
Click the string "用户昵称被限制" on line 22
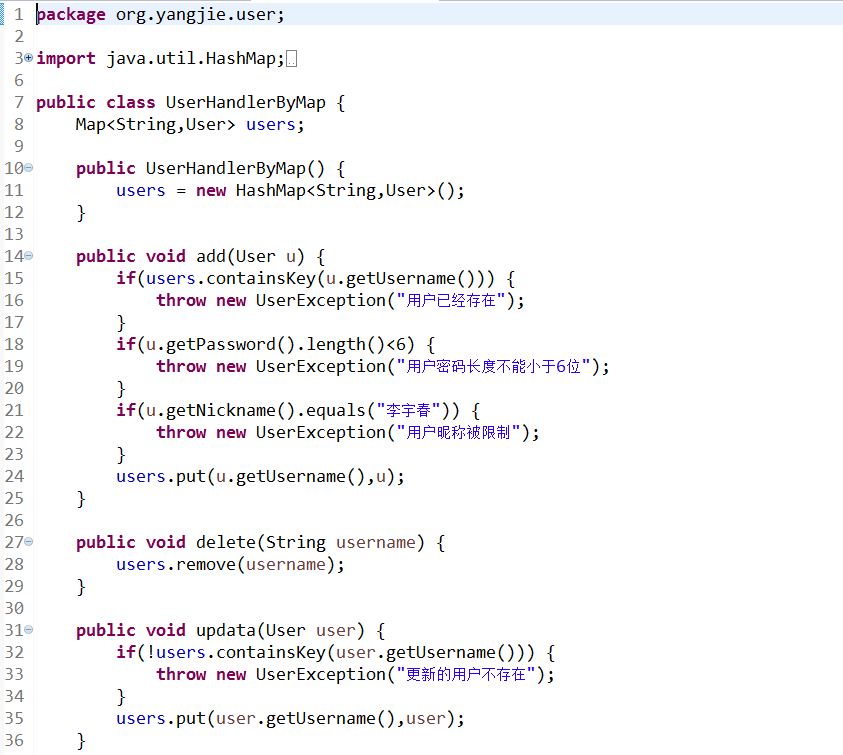(459, 433)
